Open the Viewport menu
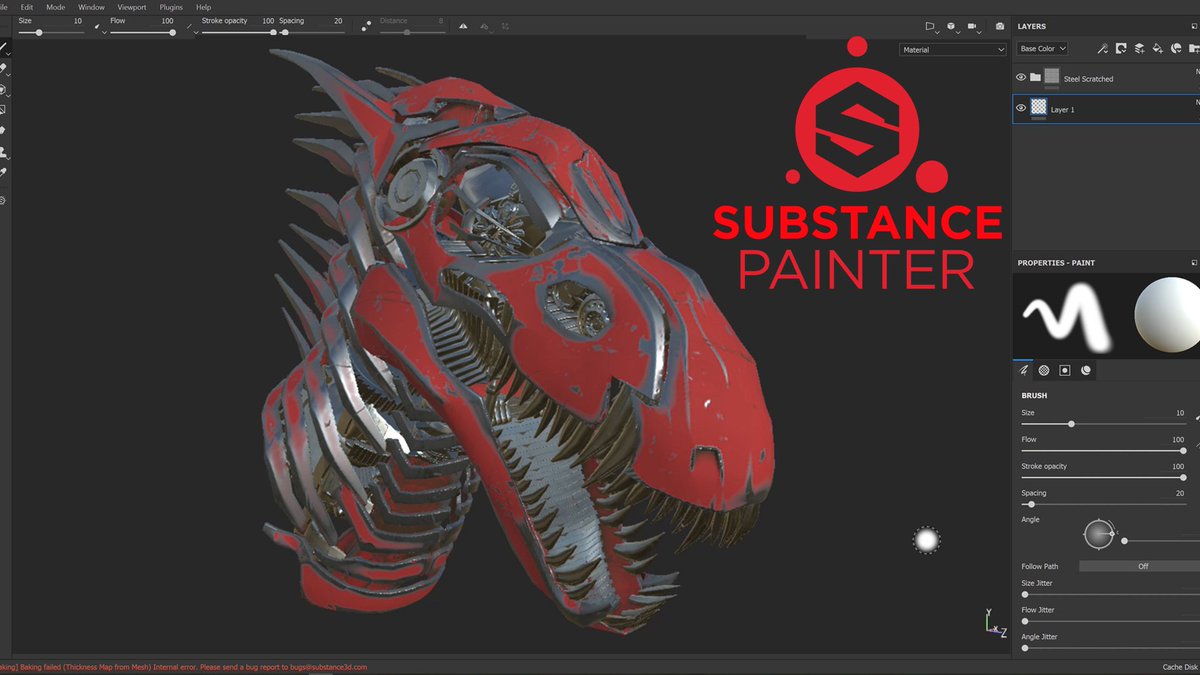Viewport: 1200px width, 675px height. pyautogui.click(x=132, y=7)
